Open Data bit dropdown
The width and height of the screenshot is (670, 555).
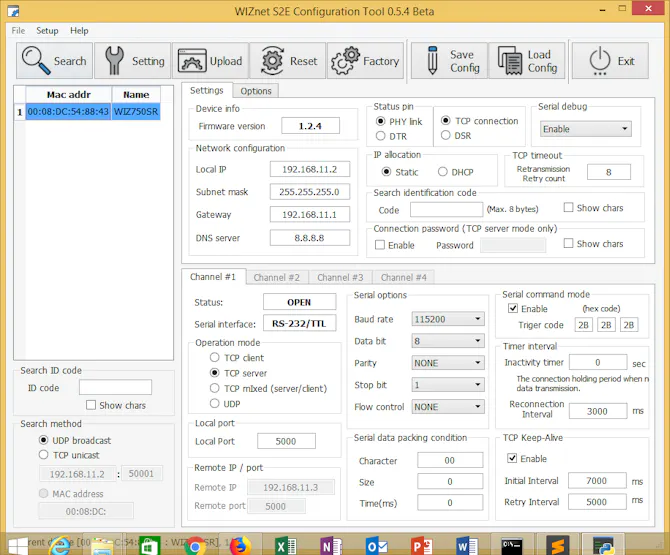(448, 341)
